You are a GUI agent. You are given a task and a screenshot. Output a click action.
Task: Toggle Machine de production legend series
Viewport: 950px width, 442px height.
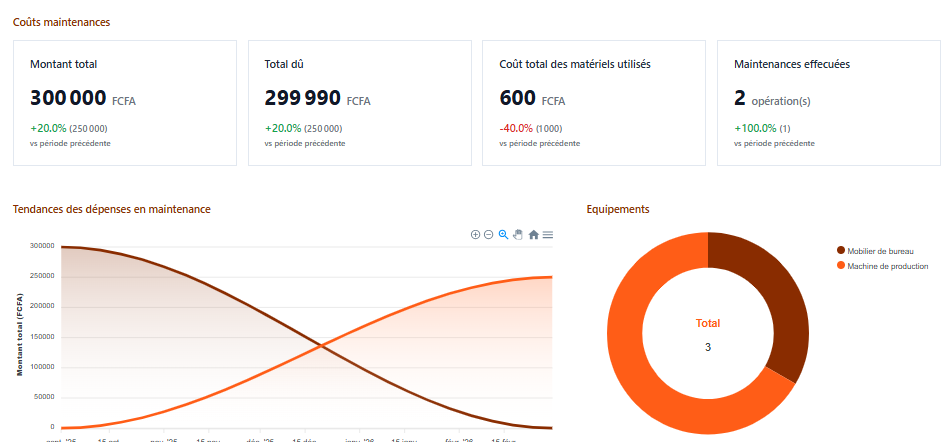click(888, 266)
